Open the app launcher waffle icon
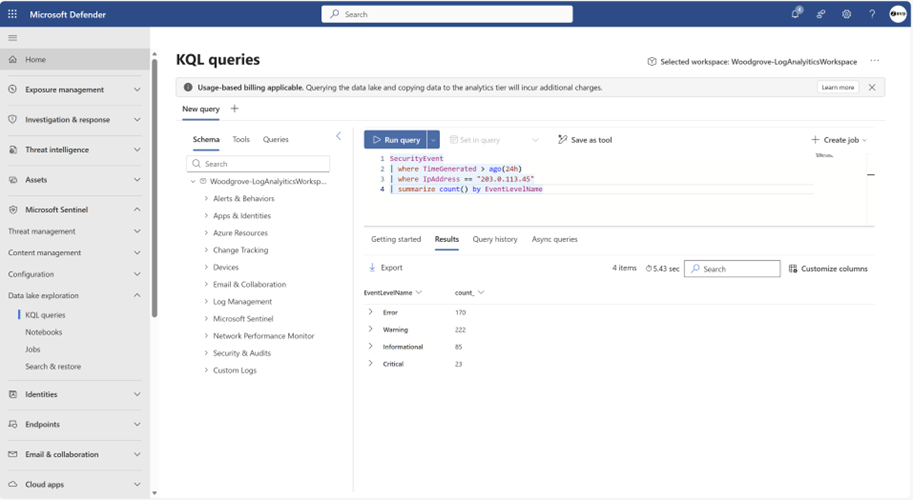Viewport: 913px width, 500px height. point(12,14)
